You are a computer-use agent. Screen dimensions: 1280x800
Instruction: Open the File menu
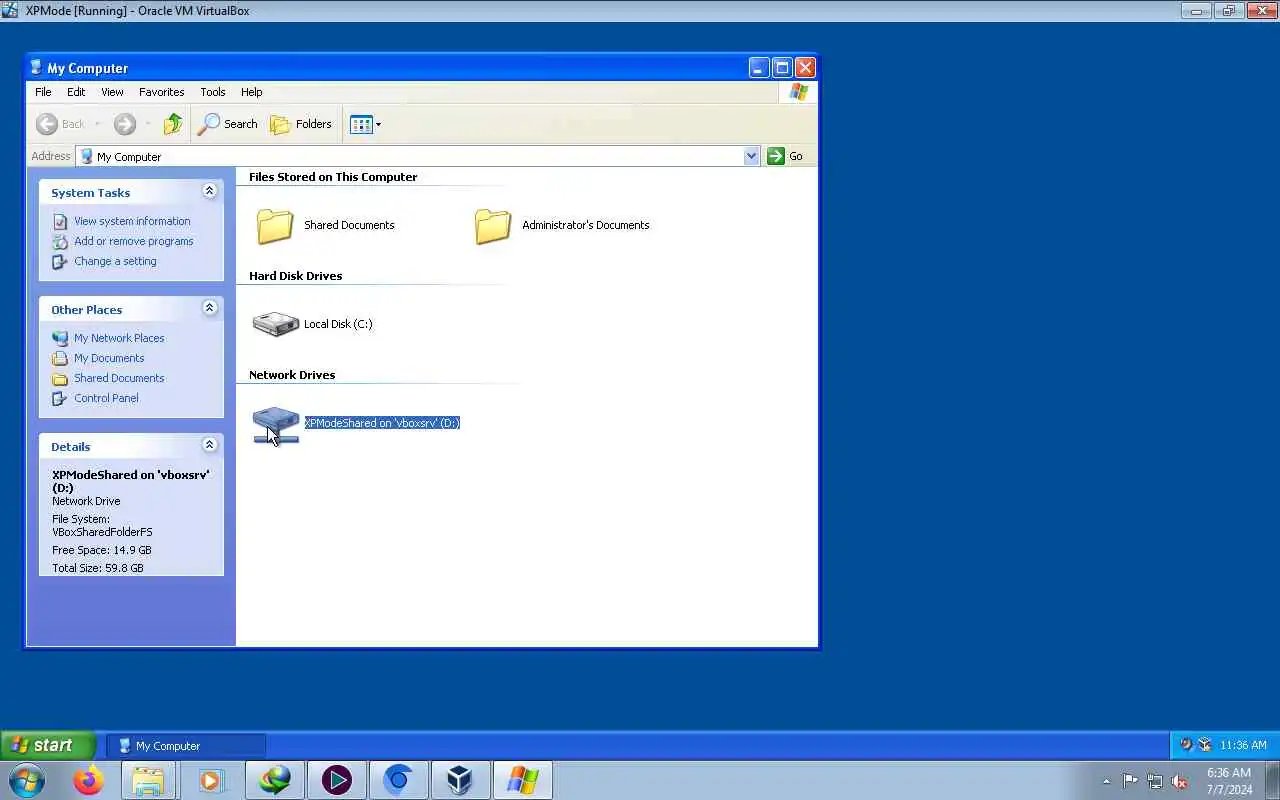(43, 92)
